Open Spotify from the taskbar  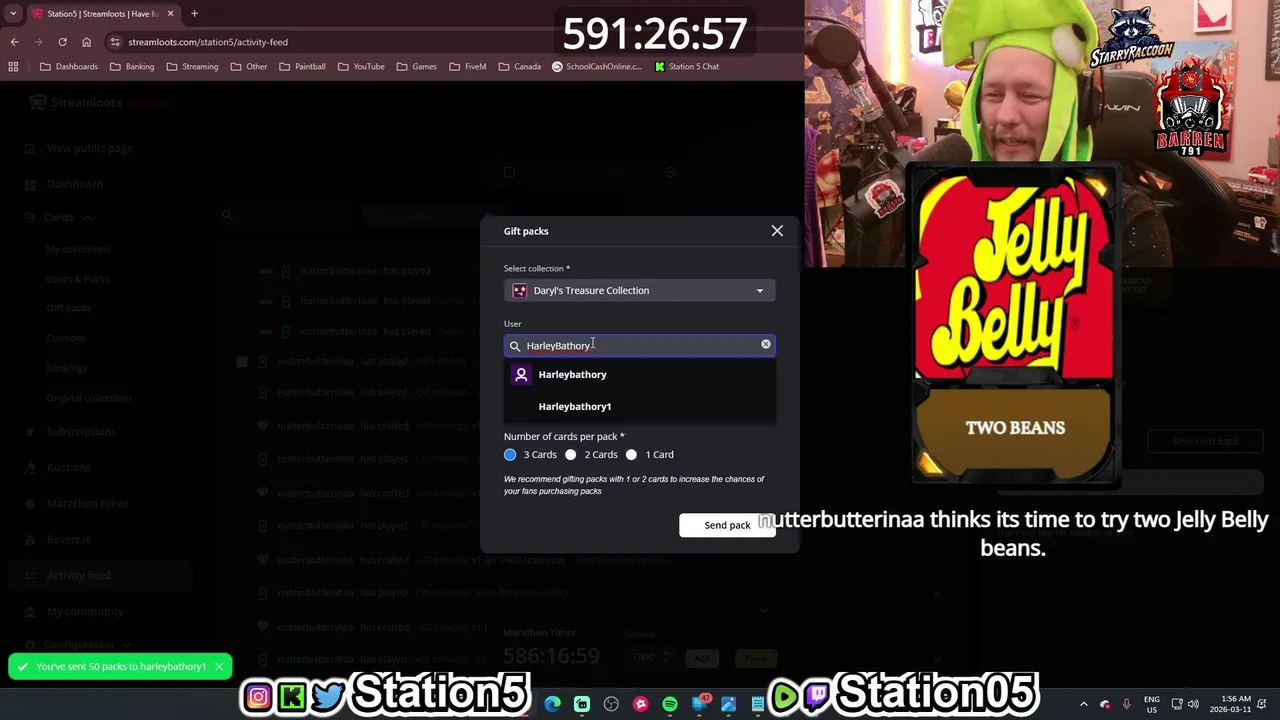670,704
